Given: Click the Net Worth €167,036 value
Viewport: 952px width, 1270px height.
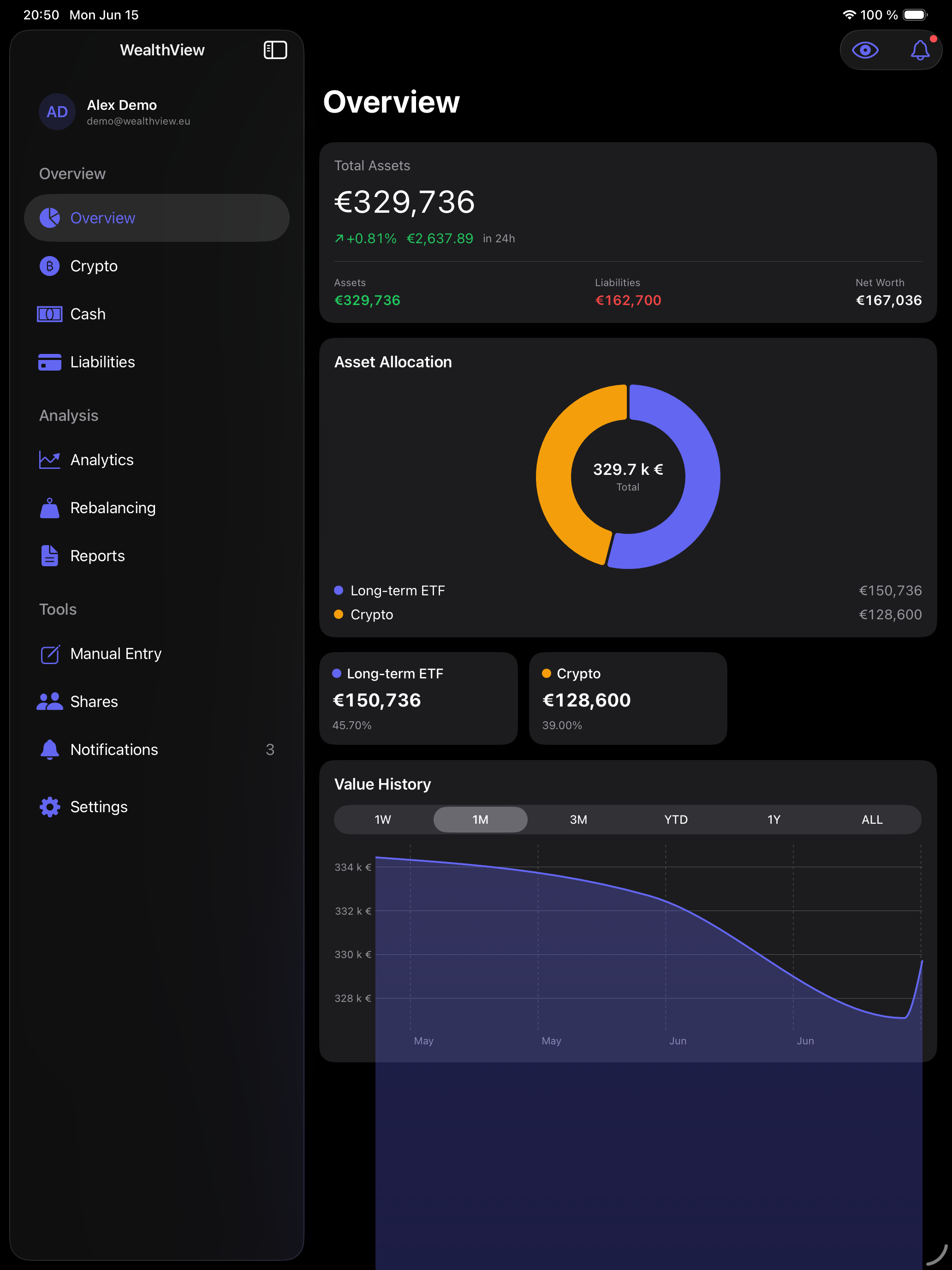Looking at the screenshot, I should coord(888,300).
